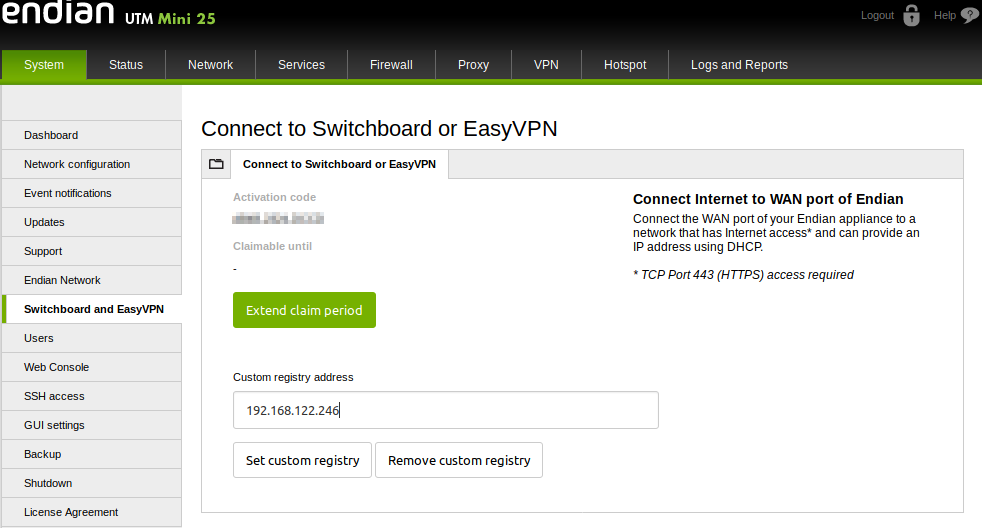Click Remove custom registry button
Viewport: 982px width, 528px height.
pos(459,460)
